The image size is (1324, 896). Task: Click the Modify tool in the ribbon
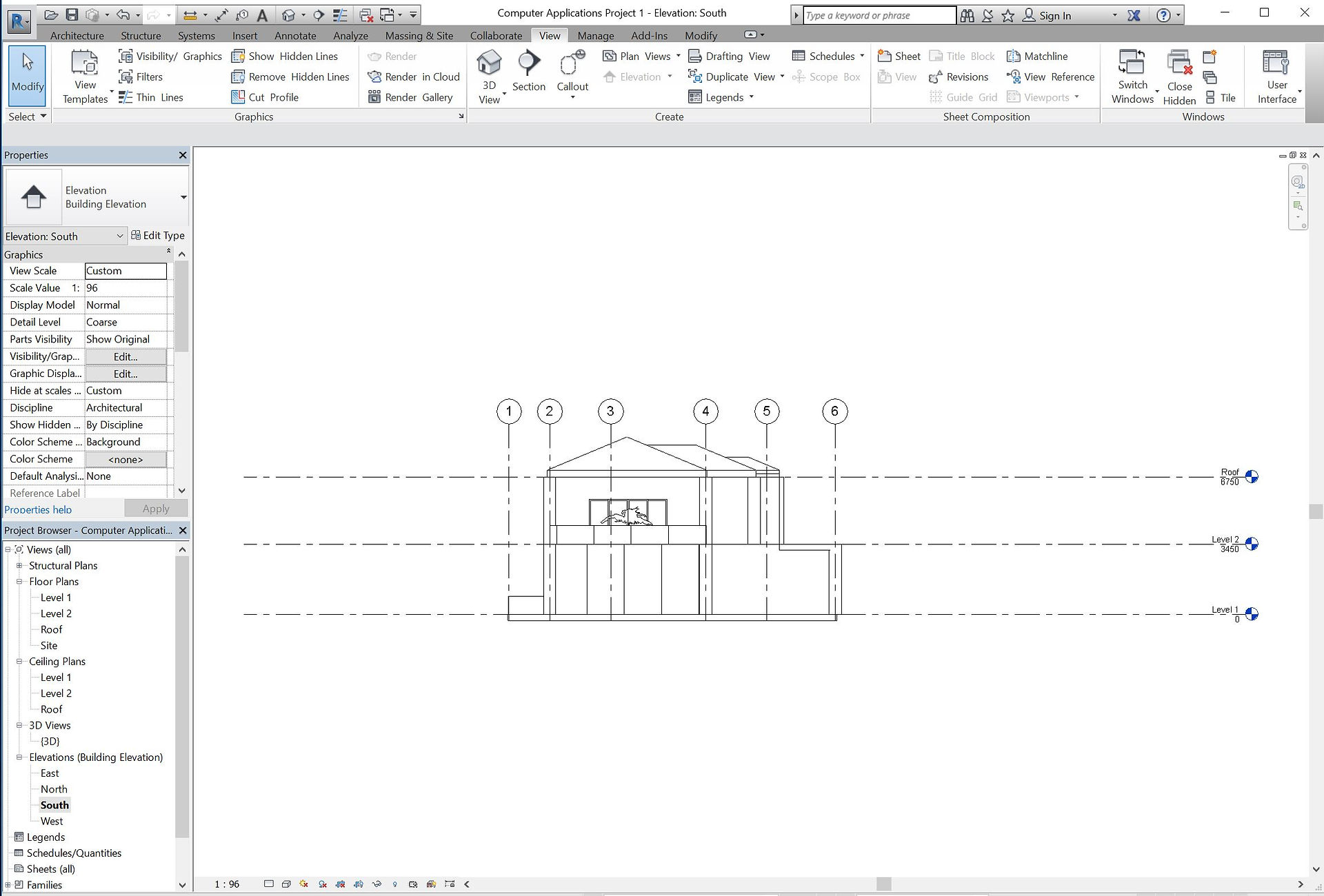click(28, 75)
